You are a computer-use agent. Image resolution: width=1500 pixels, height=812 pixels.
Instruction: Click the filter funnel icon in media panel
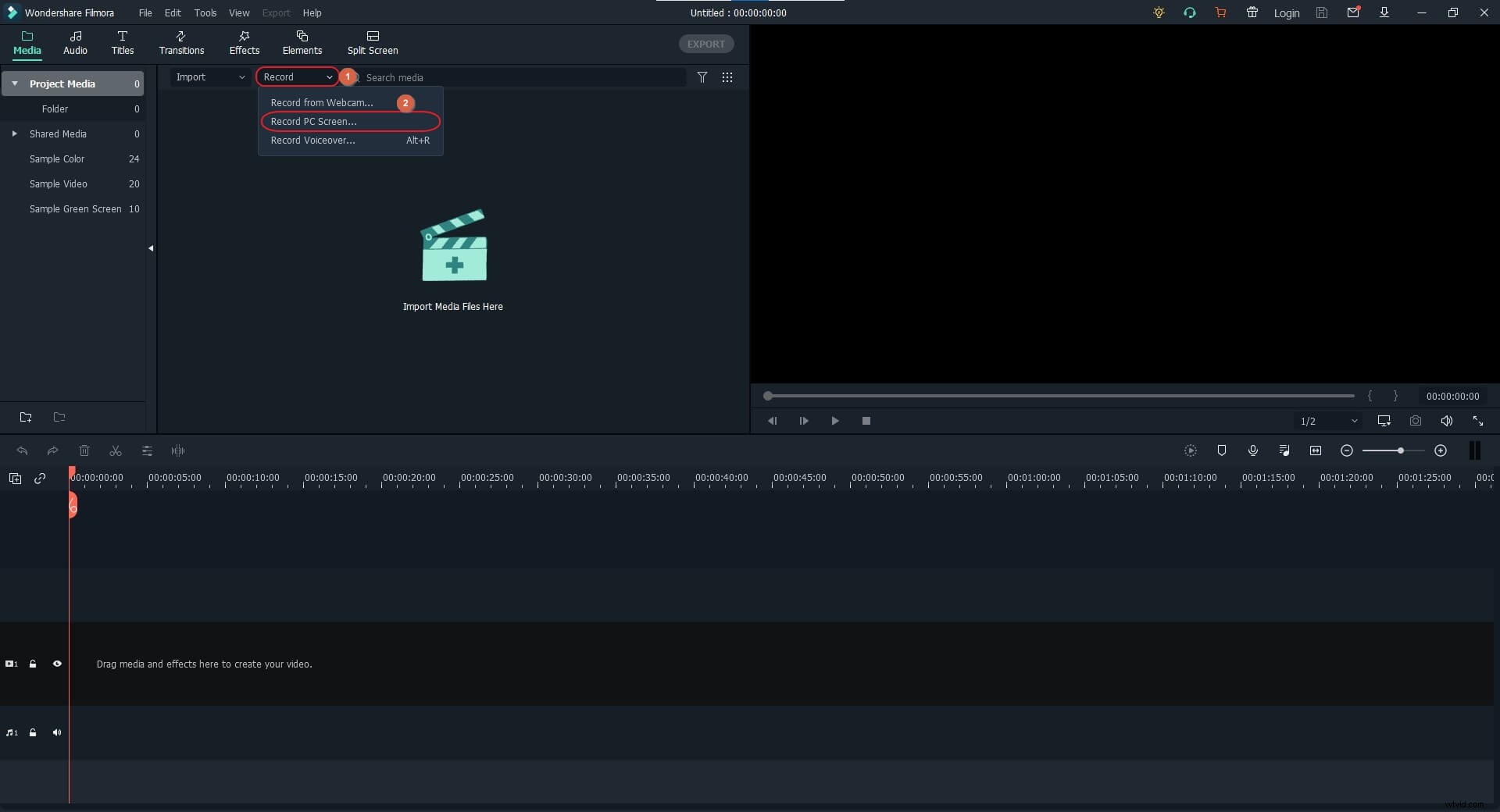(x=702, y=77)
